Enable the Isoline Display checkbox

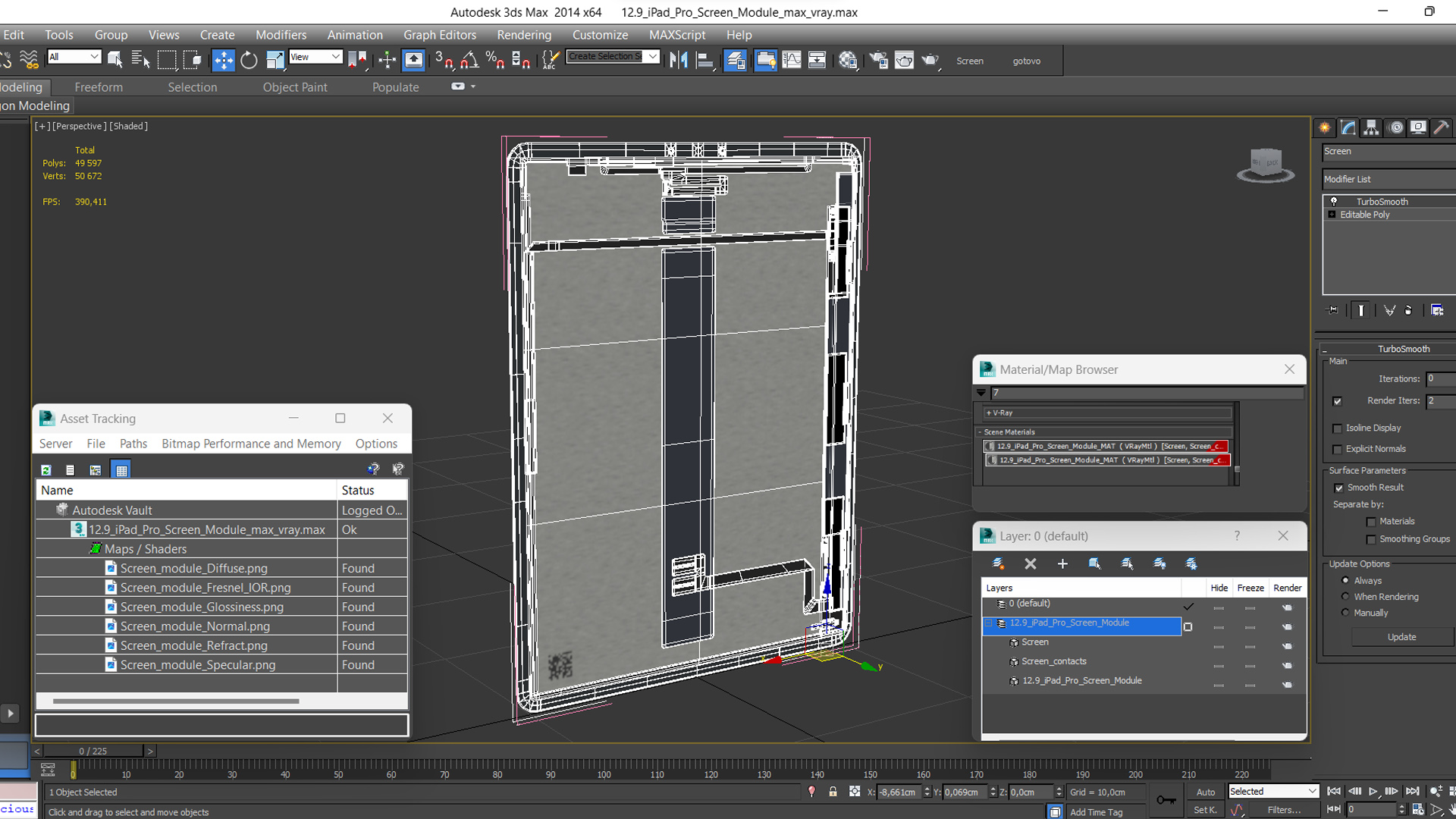[1338, 428]
